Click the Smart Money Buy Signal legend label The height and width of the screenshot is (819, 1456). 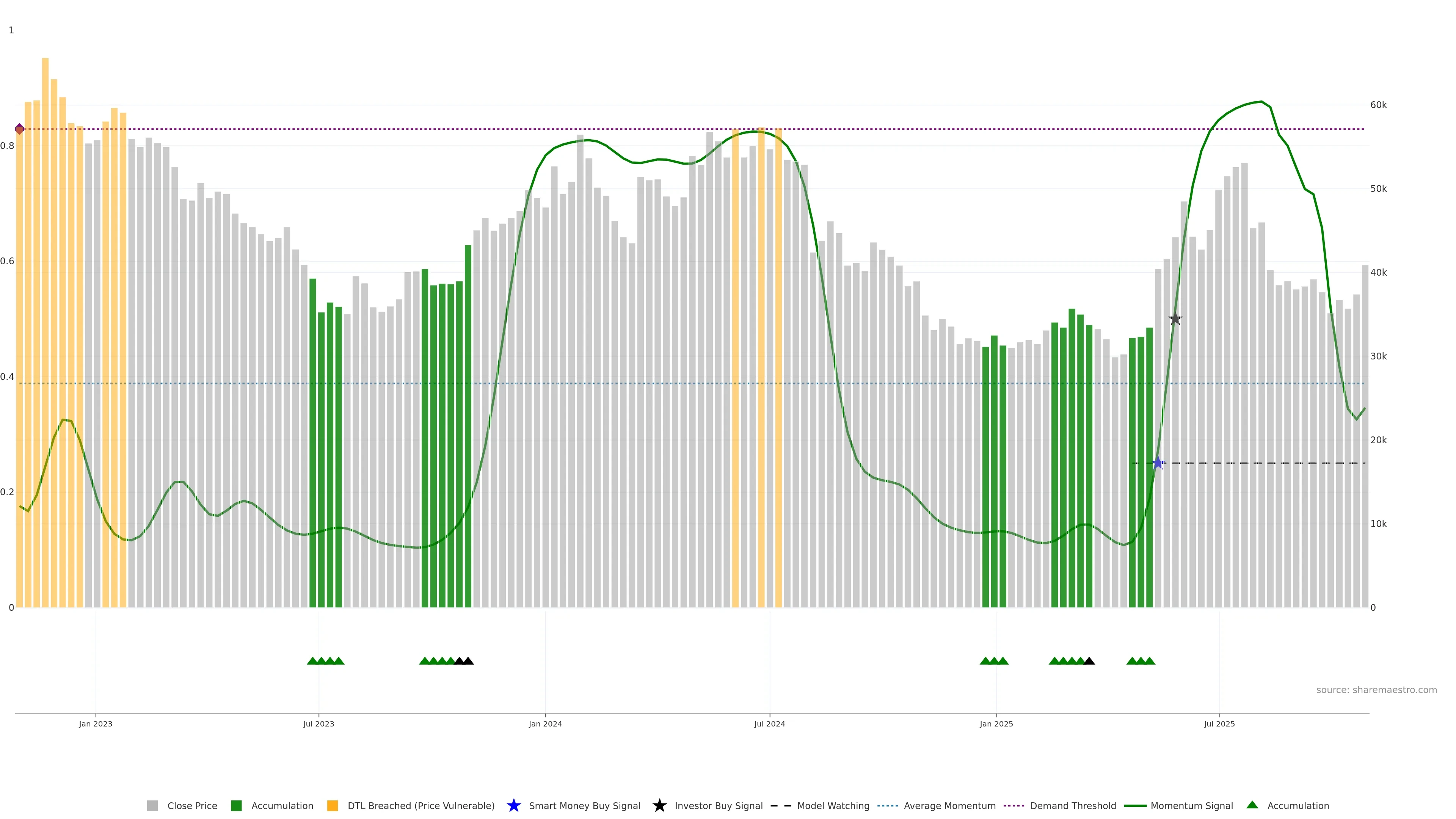[584, 805]
